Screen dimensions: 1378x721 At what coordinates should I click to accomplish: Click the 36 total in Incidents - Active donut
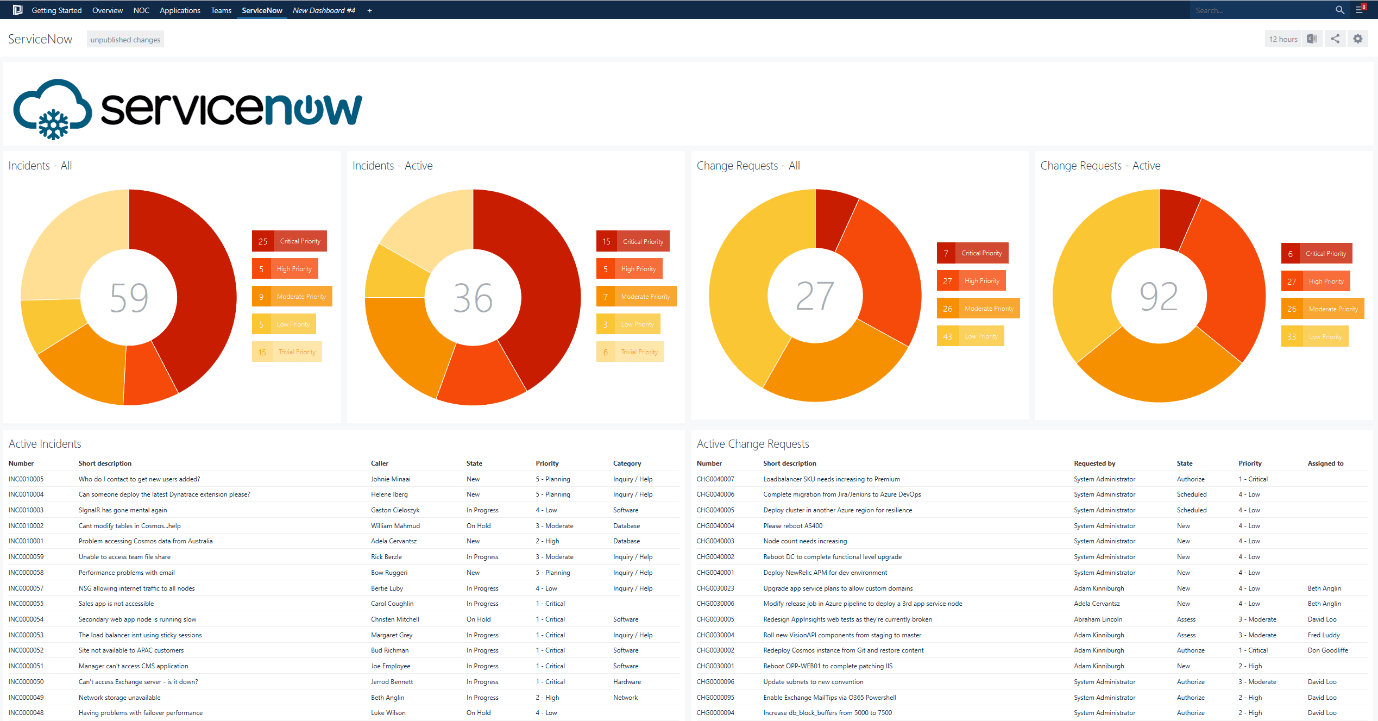(473, 297)
